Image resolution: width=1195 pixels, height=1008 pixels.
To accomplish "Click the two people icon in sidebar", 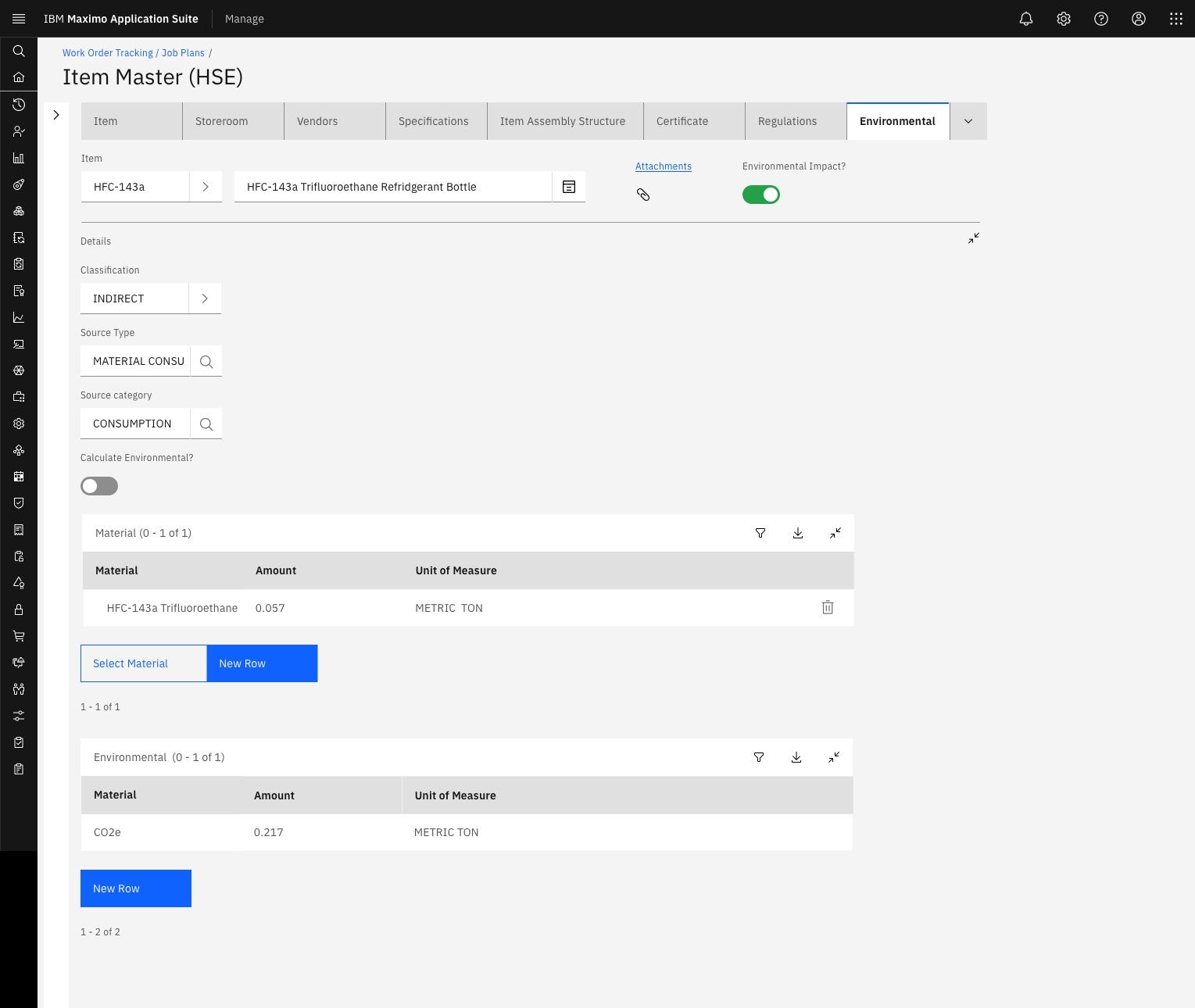I will click(x=19, y=689).
